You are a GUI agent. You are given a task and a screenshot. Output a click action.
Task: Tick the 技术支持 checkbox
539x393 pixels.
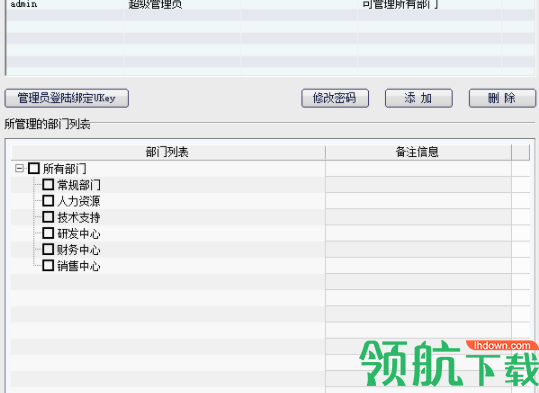click(x=48, y=217)
